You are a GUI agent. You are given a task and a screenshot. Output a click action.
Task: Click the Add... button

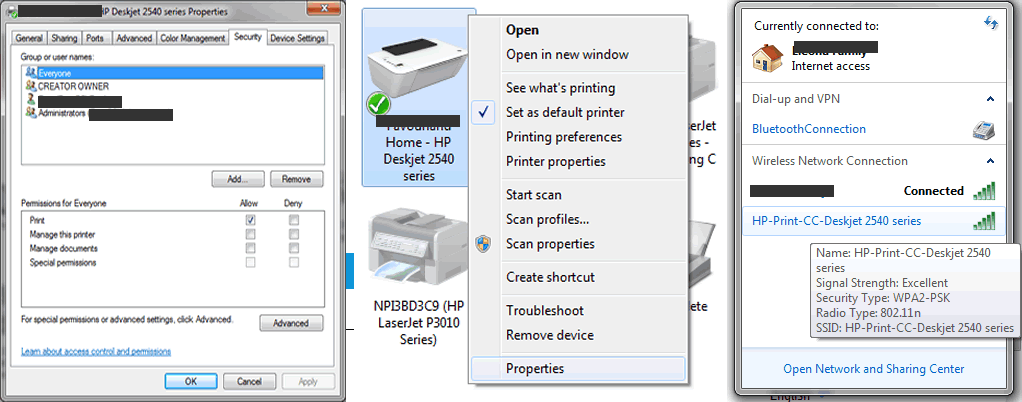(x=238, y=179)
